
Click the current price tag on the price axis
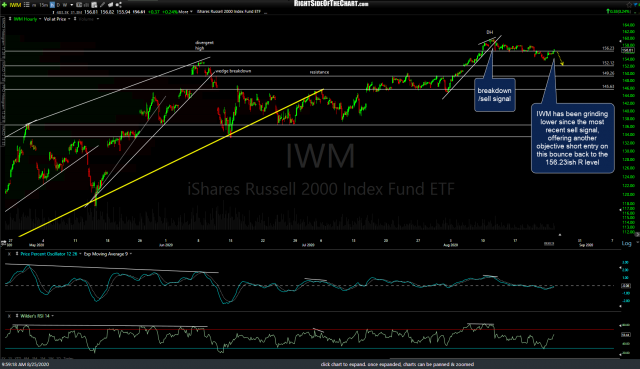pos(627,50)
